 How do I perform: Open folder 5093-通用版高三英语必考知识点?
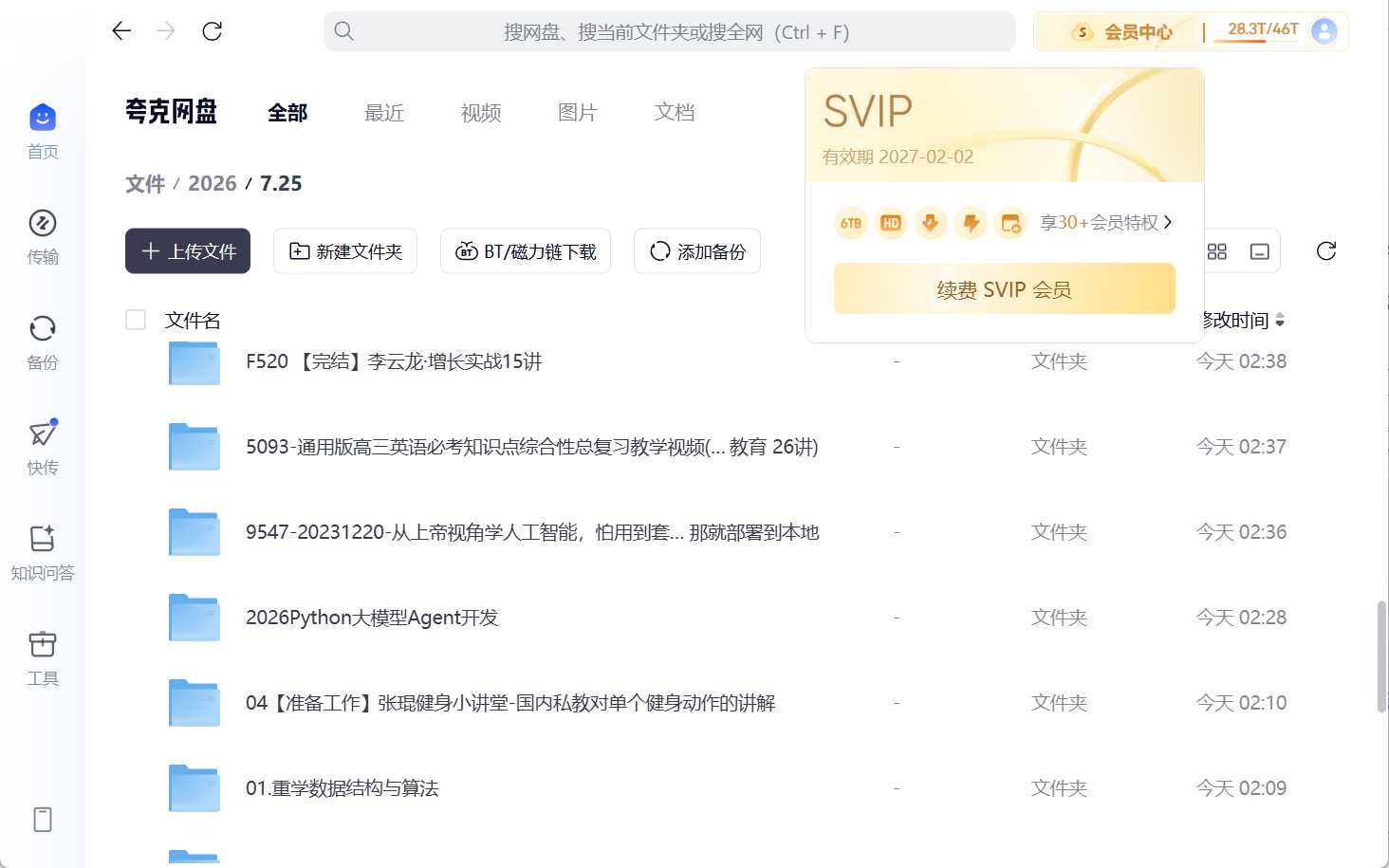[x=532, y=447]
